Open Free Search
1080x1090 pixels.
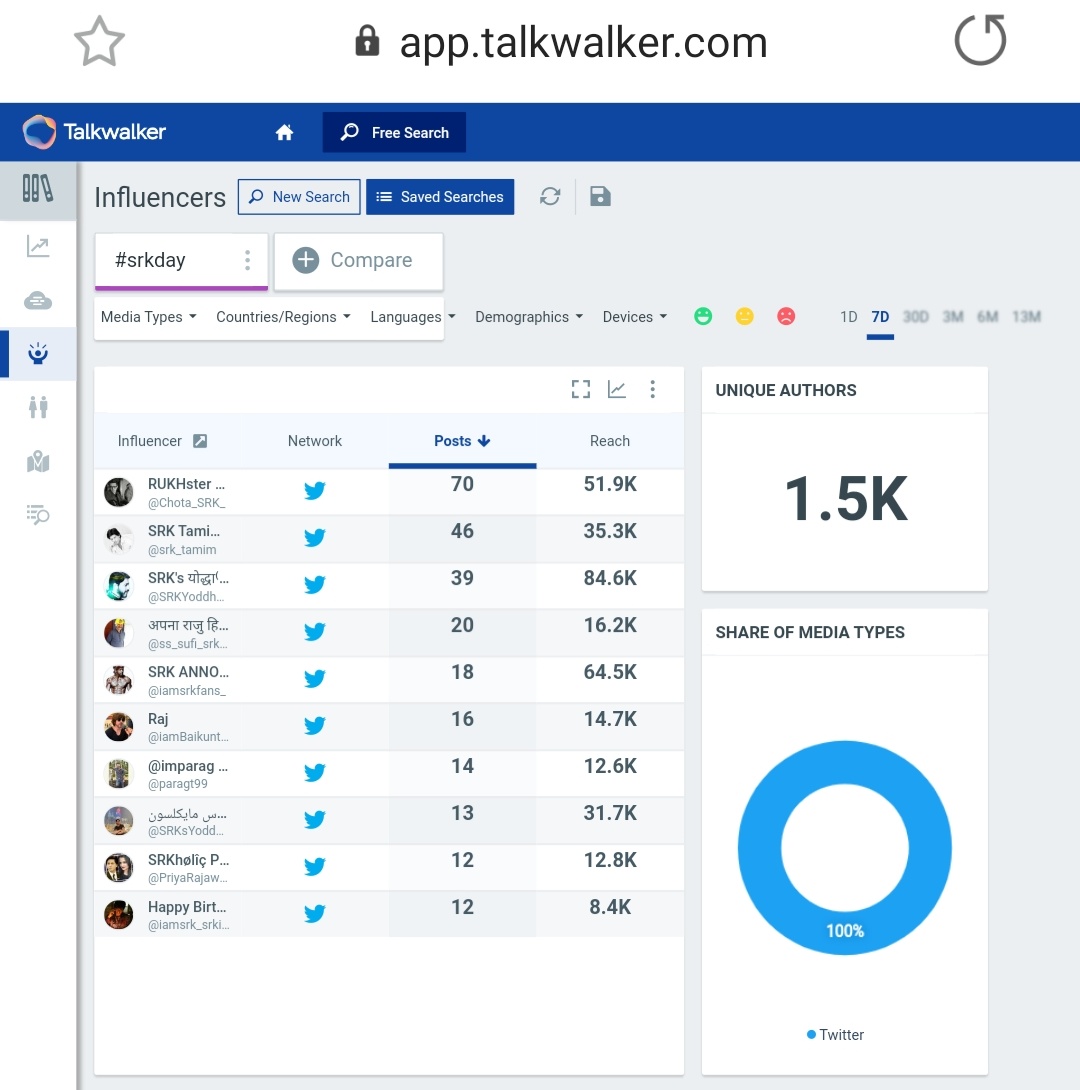pos(394,132)
